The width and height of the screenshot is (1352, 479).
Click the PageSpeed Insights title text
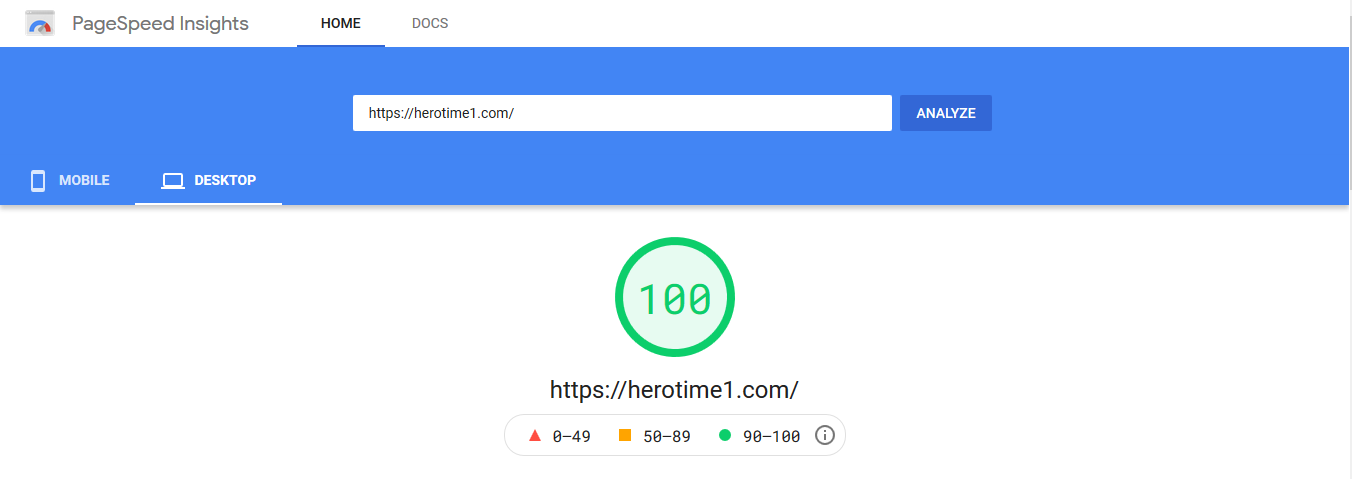[x=161, y=23]
